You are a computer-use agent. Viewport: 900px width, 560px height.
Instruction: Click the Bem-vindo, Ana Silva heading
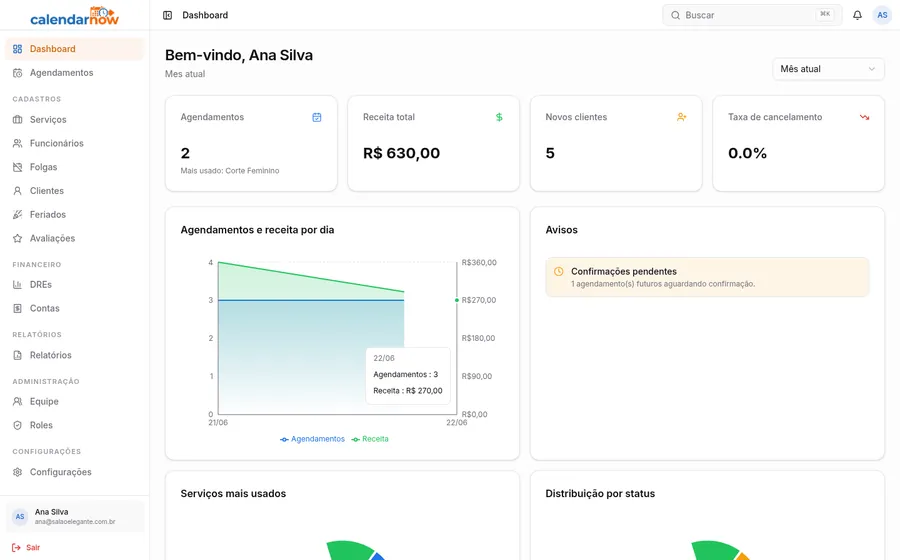click(x=239, y=55)
